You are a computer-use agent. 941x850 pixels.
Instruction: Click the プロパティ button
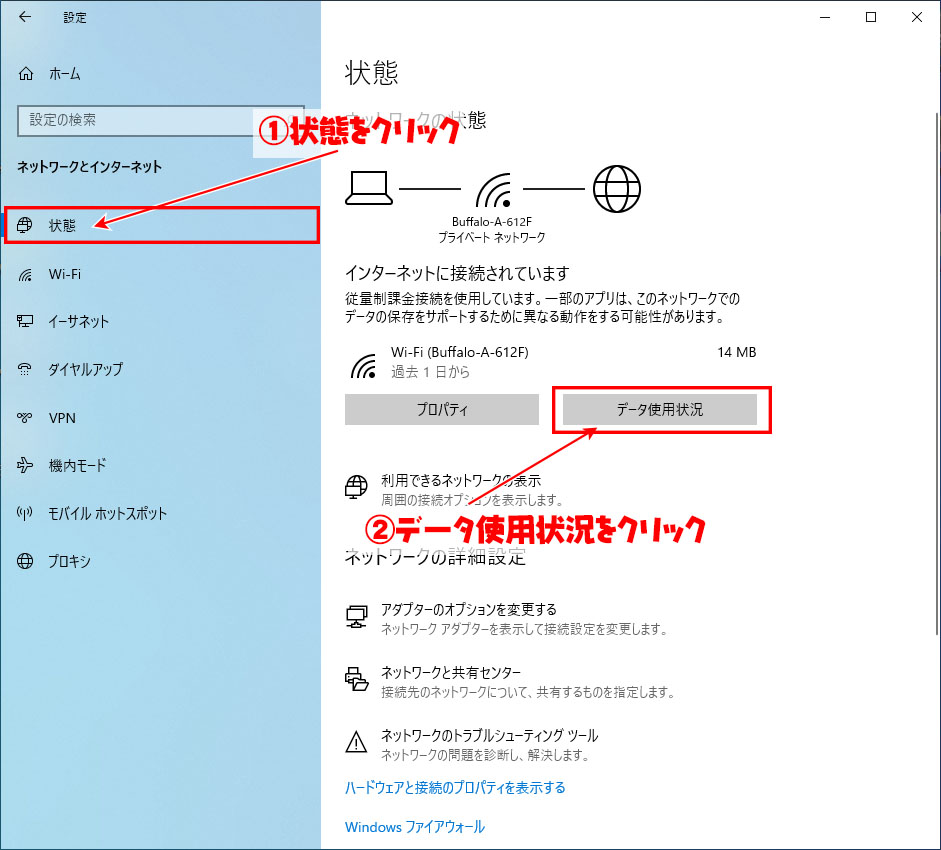(x=442, y=409)
